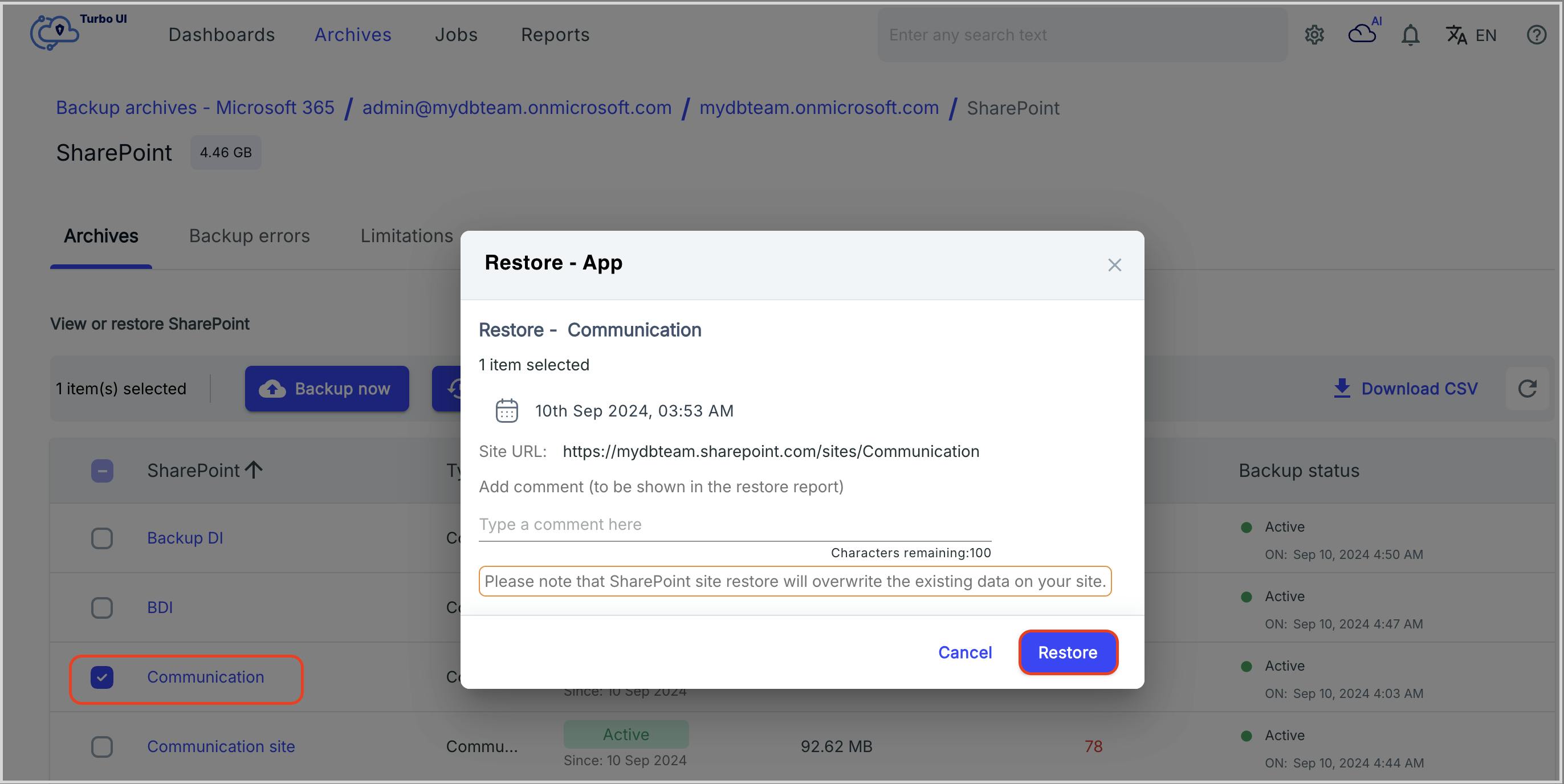Screen dimensions: 1564x784
Task: Confirm with the Restore button
Action: click(x=1068, y=652)
